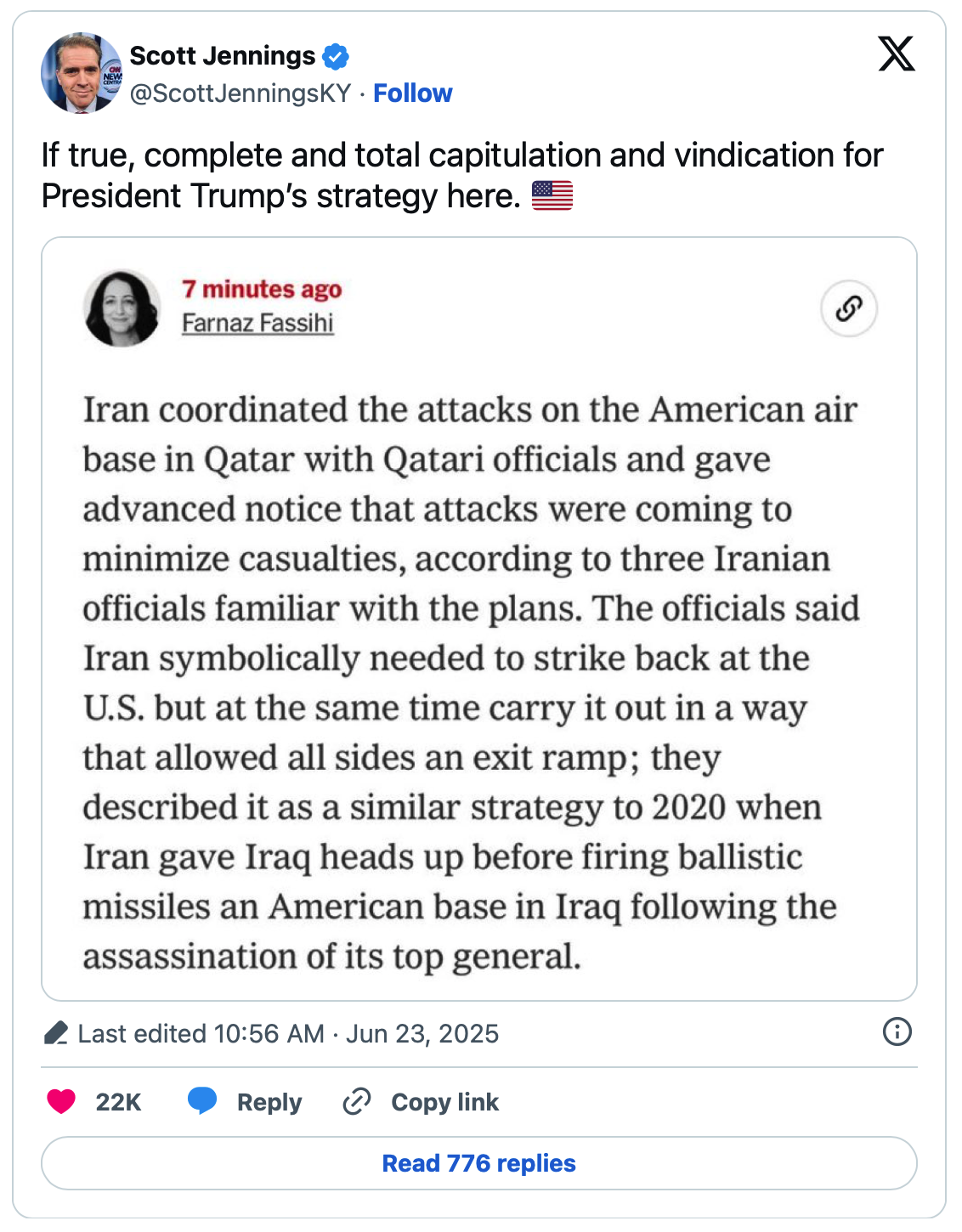Like the post with the heart icon
Viewport: 962px width, 1232px height.
coord(61,1102)
